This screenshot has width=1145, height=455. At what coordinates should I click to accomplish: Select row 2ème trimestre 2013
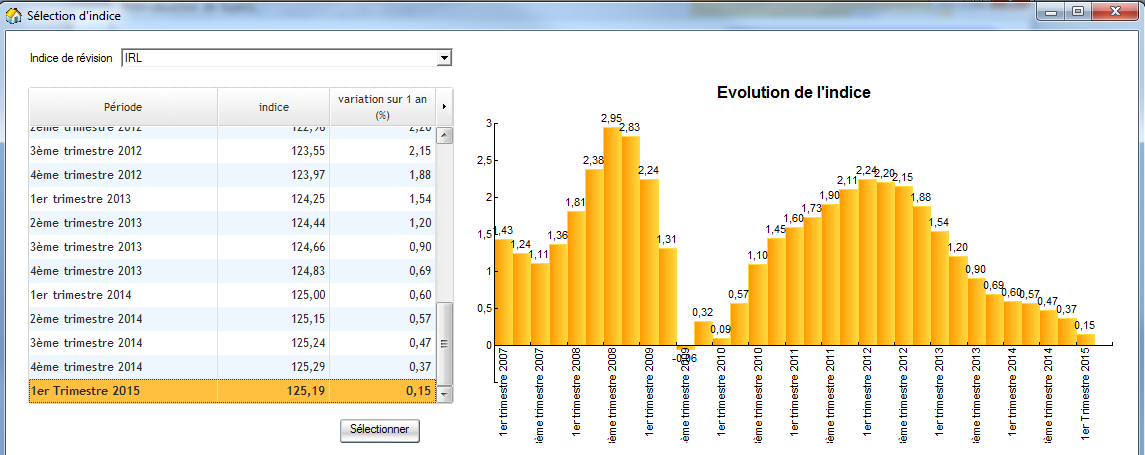tap(232, 223)
